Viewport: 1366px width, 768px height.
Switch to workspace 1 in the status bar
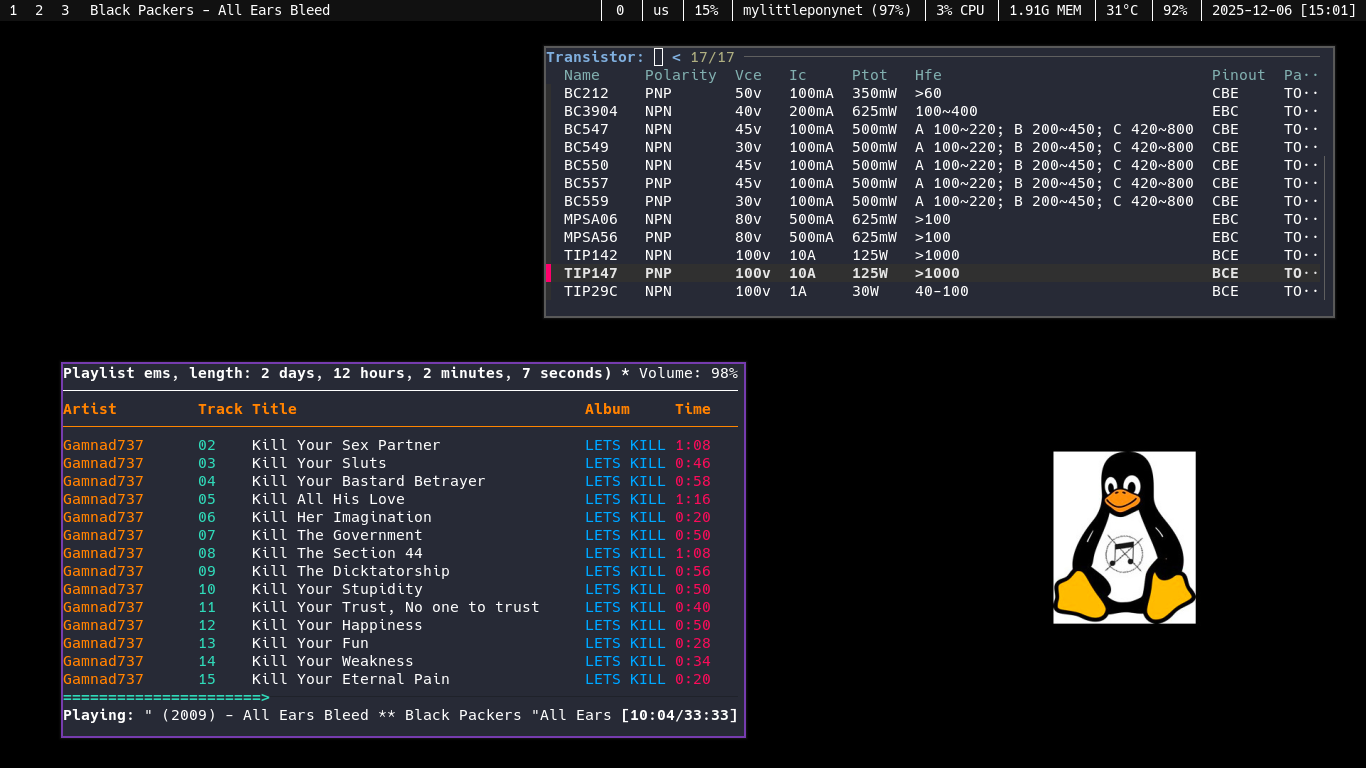tap(13, 10)
